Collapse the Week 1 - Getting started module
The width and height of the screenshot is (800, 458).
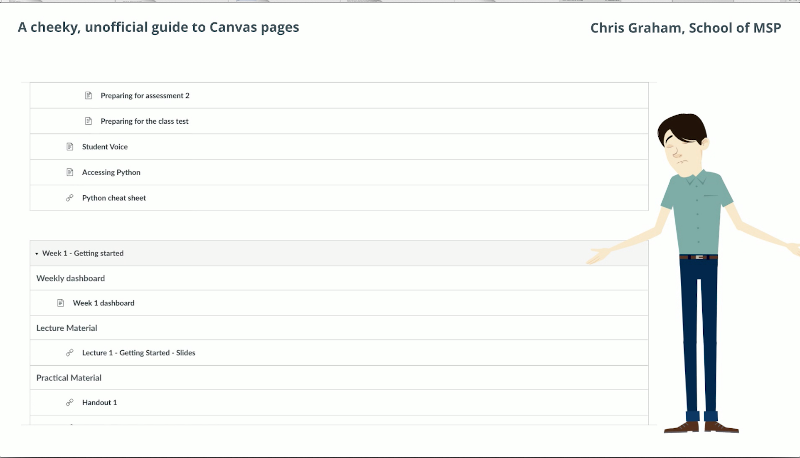[x=37, y=254]
